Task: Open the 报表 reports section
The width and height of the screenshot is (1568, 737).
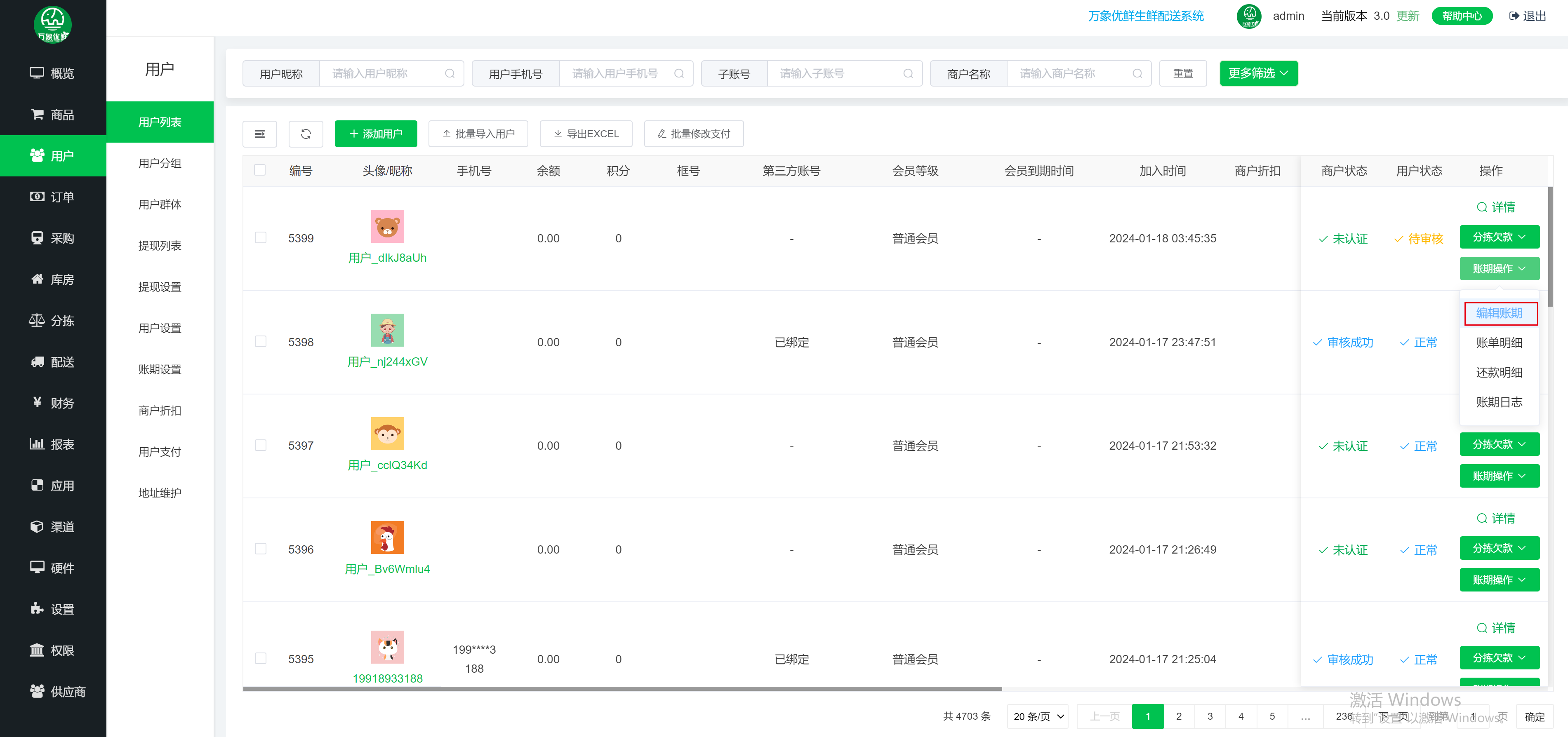Action: click(x=53, y=444)
